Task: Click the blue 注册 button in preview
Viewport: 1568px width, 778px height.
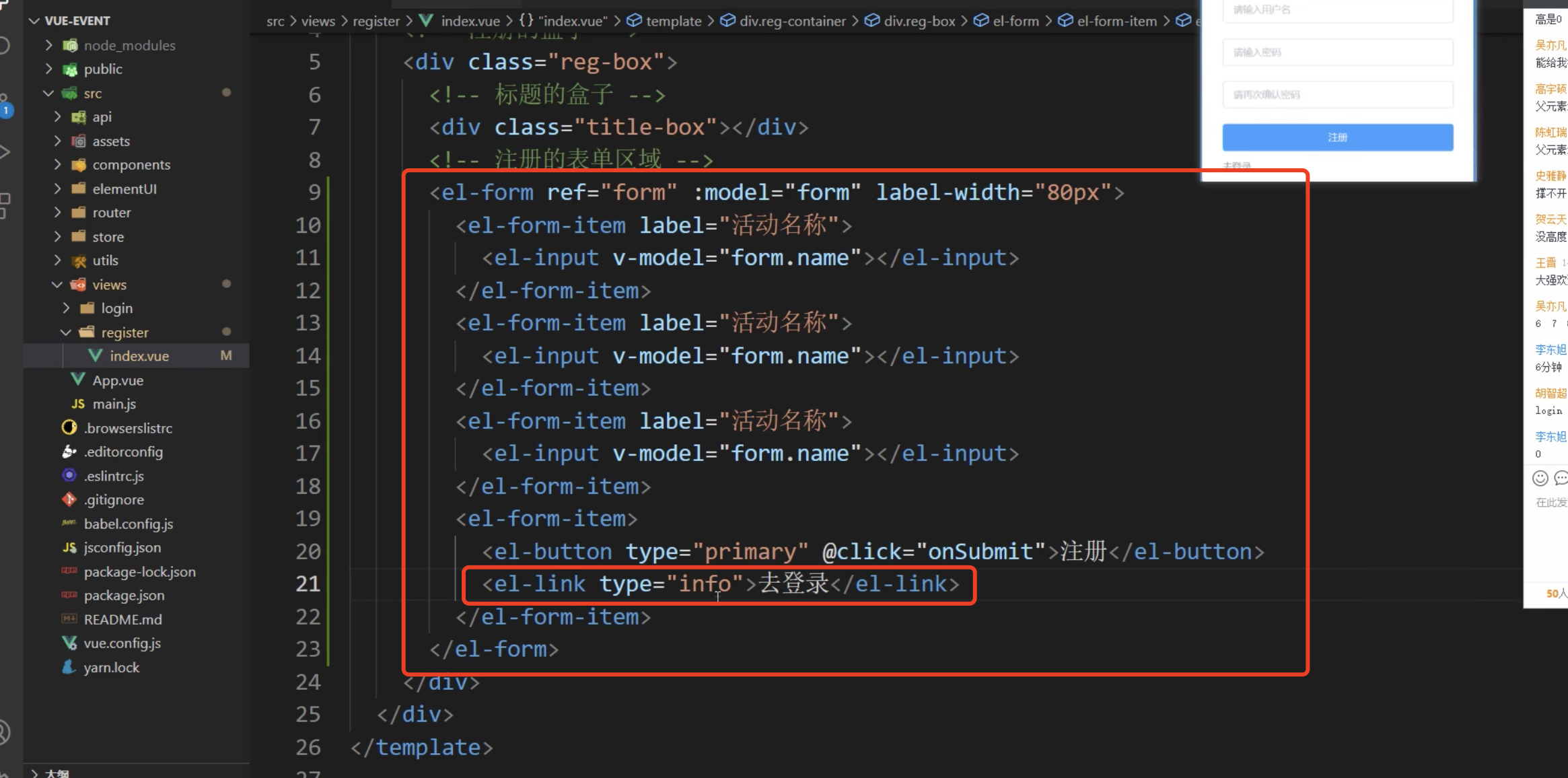Action: tap(1337, 137)
